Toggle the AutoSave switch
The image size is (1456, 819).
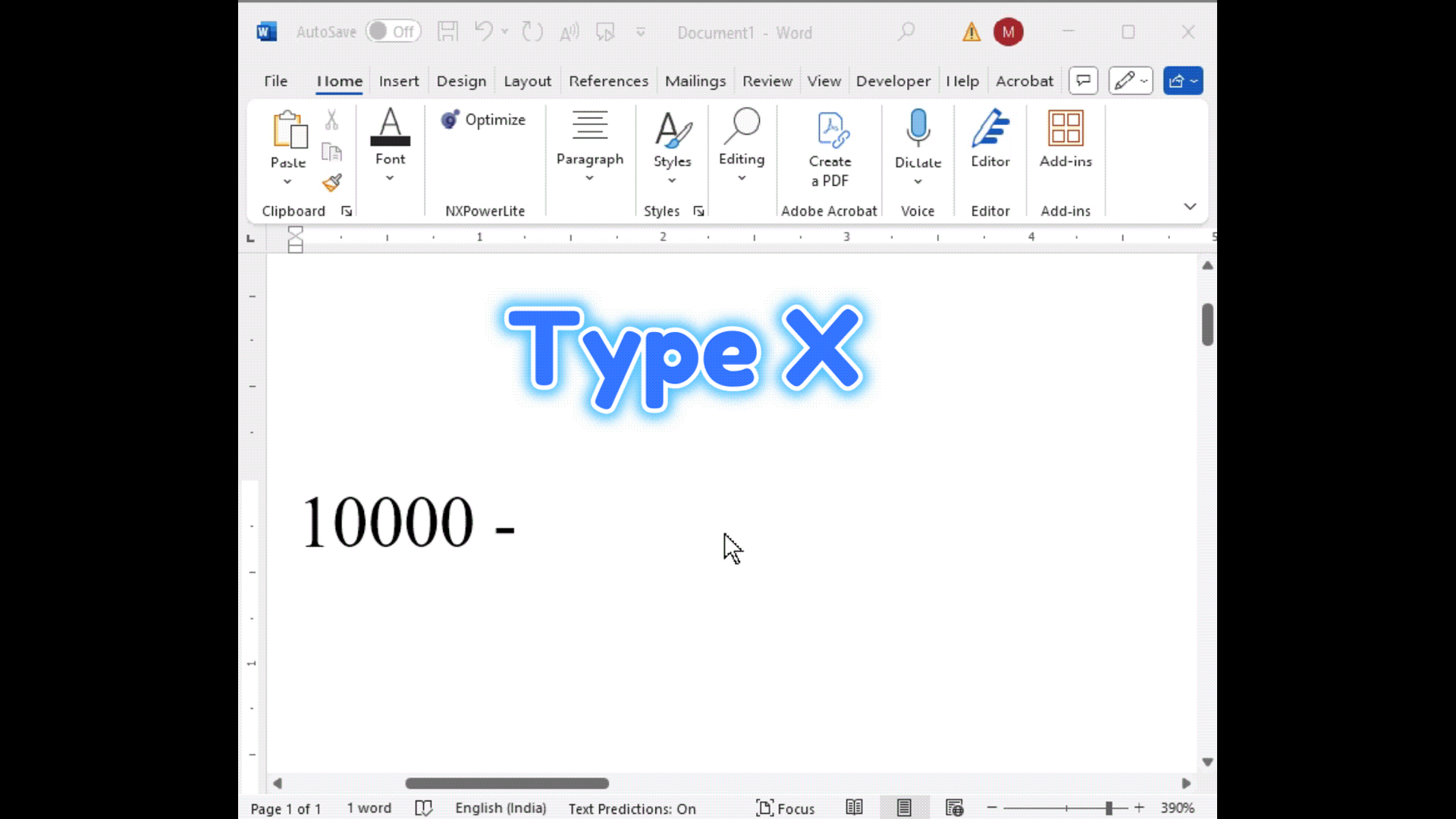click(x=393, y=32)
